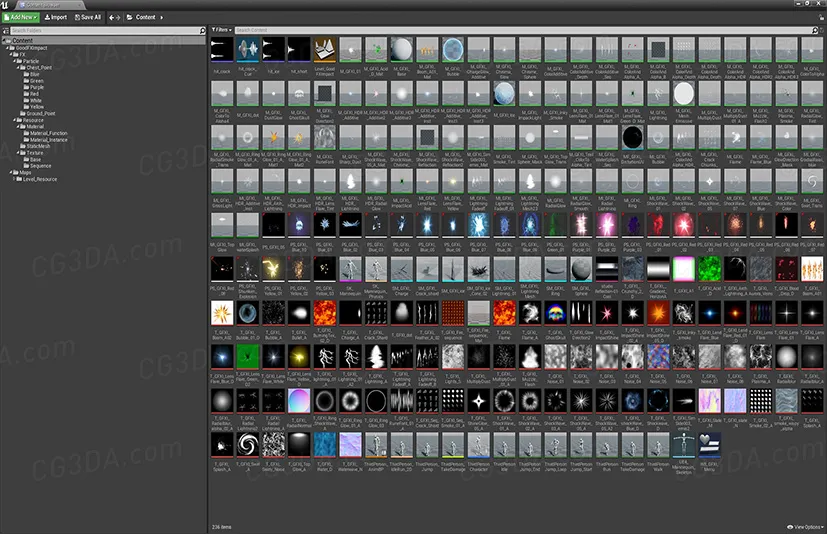Select the Purple folder
This screenshot has height=534, width=827.
34,87
